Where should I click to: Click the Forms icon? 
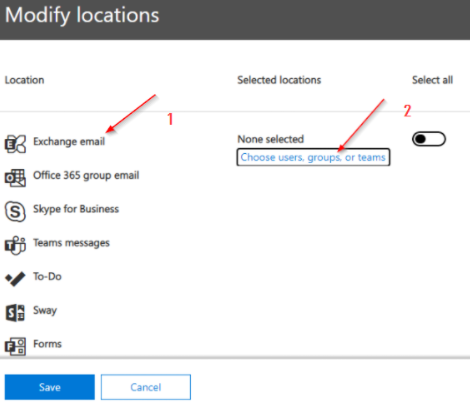click(x=15, y=346)
